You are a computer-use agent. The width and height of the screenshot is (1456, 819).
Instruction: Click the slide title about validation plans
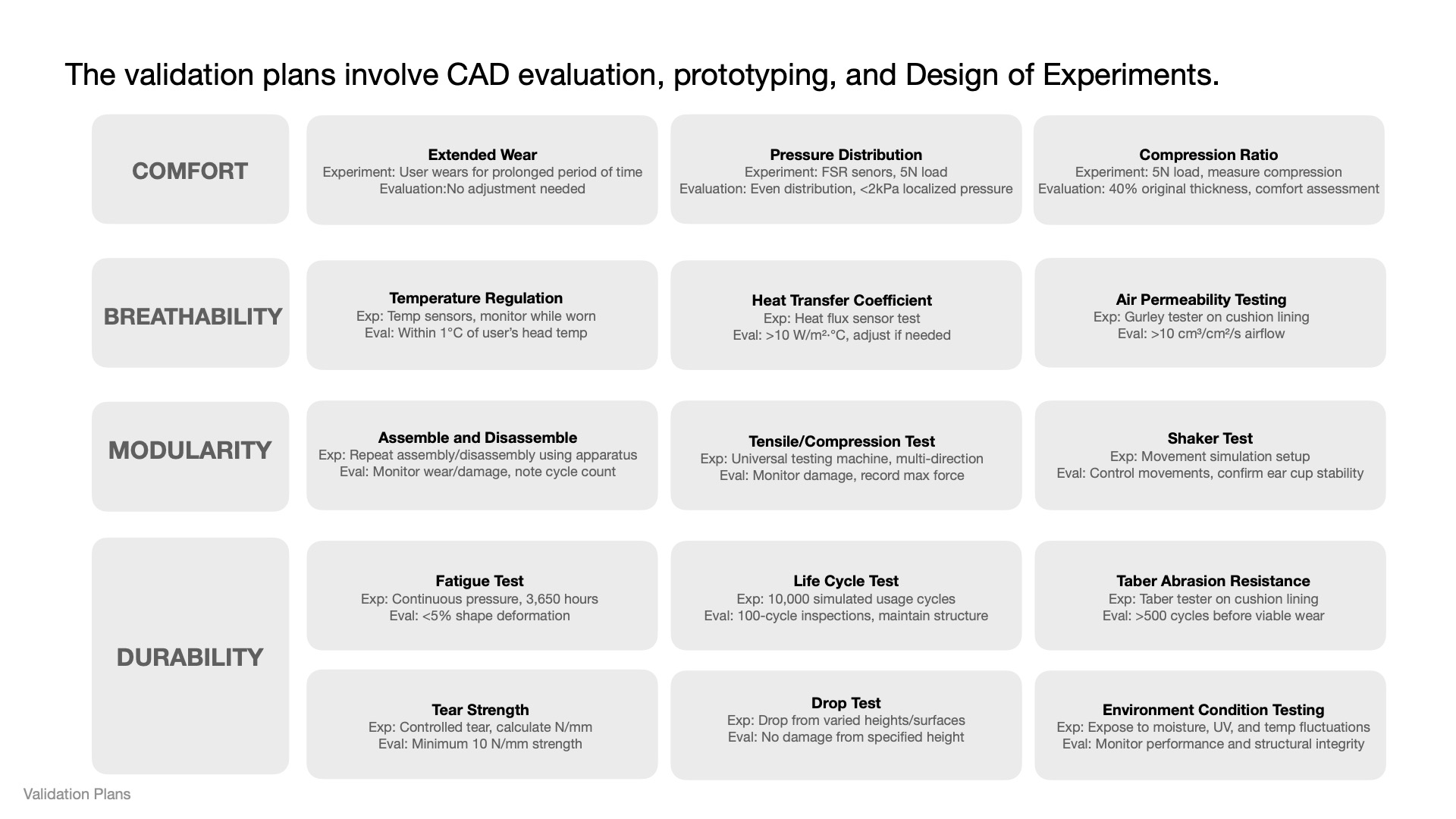click(x=642, y=75)
